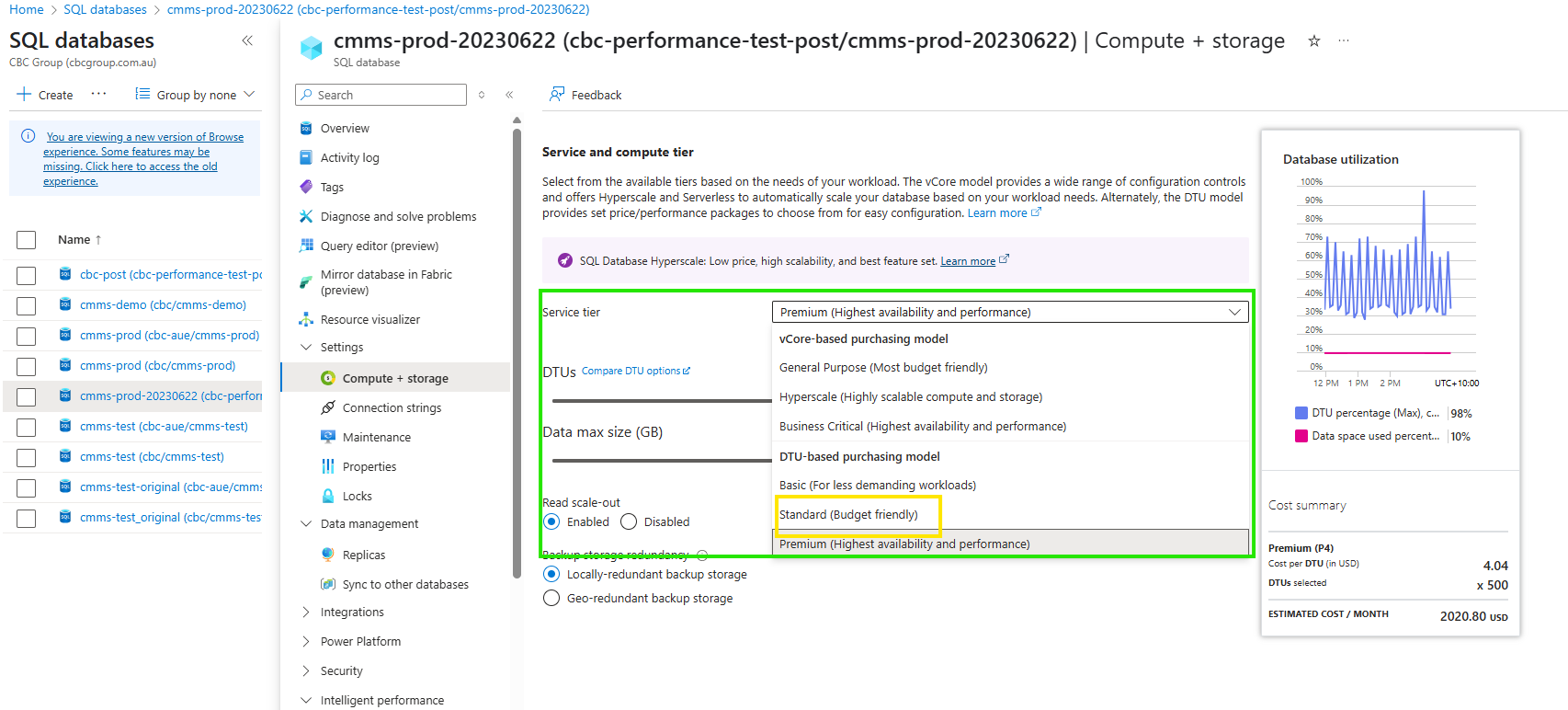
Task: Click the Resource visualizer icon
Action: (306, 319)
